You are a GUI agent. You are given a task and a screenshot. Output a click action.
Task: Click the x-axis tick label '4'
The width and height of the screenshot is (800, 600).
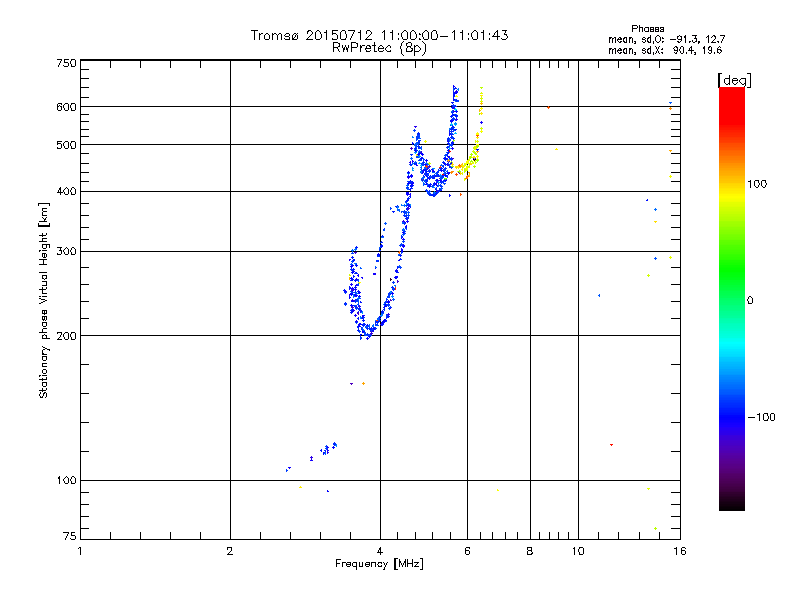(380, 551)
